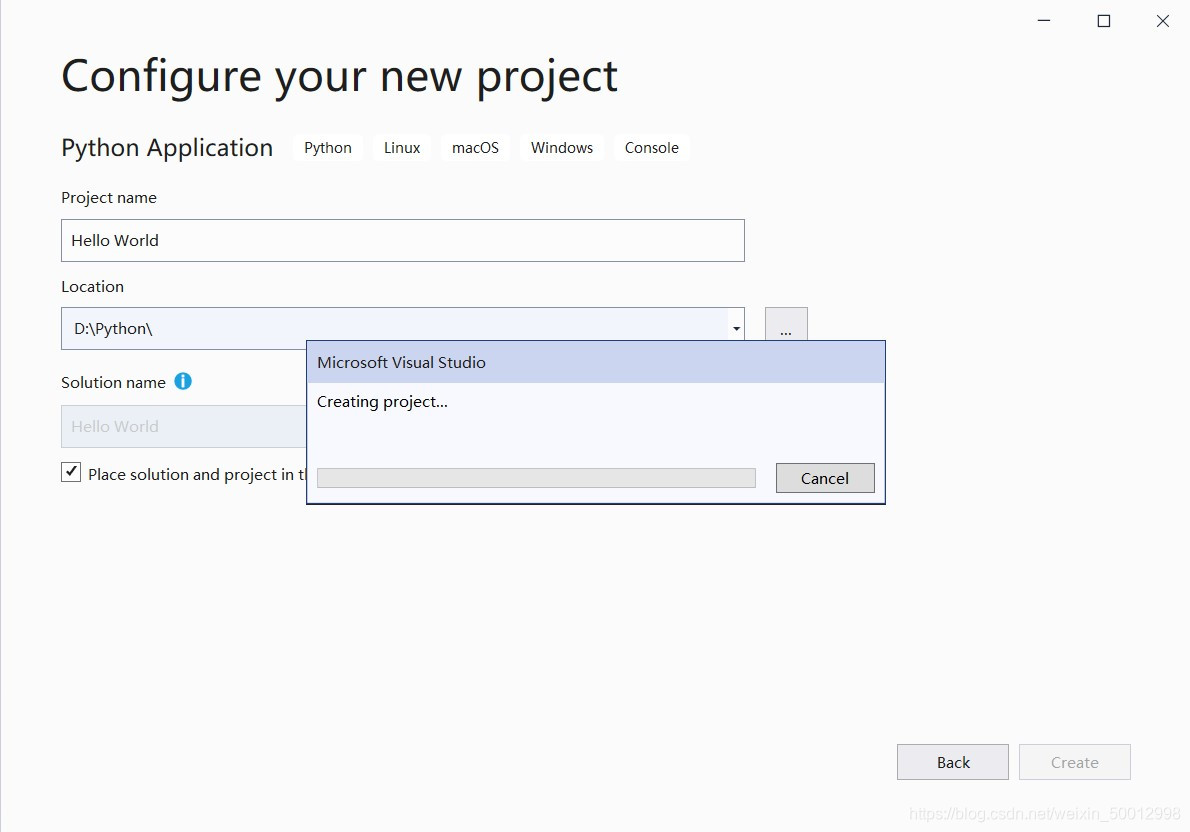This screenshot has width=1190, height=832.
Task: Click the Configure your new project title
Action: (339, 77)
